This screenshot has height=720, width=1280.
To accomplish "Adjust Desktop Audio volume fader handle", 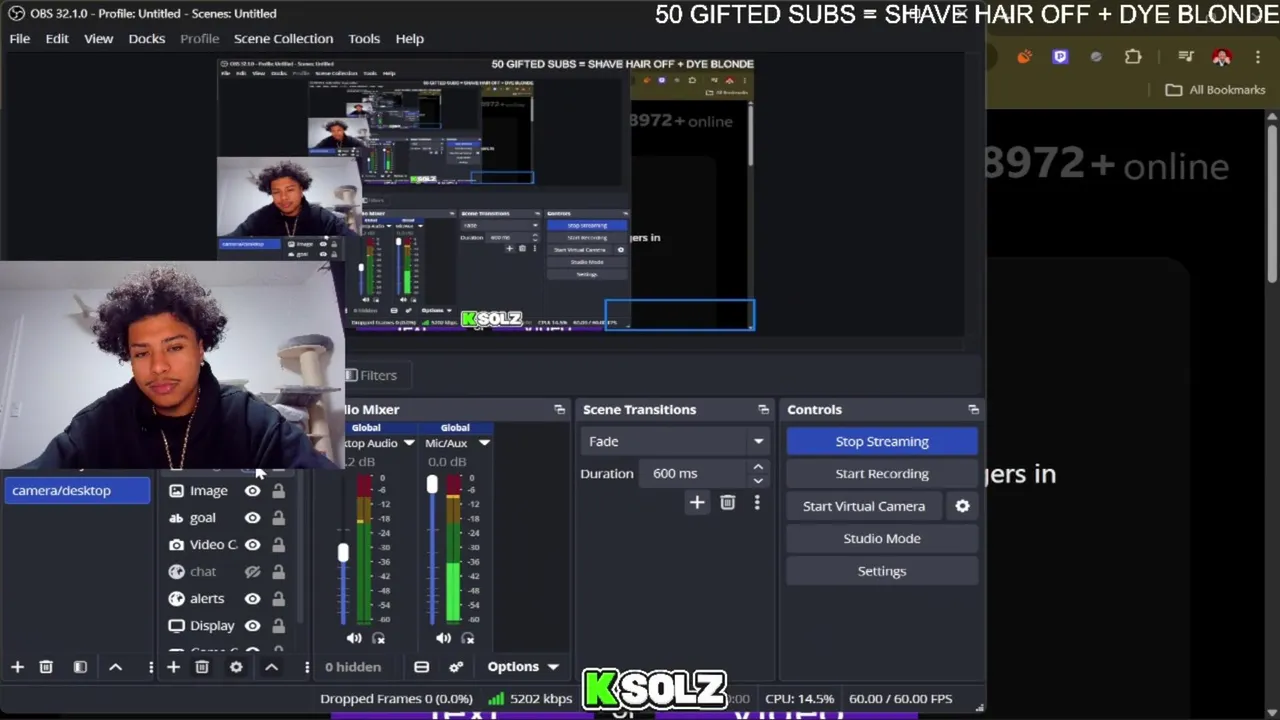I will [343, 552].
